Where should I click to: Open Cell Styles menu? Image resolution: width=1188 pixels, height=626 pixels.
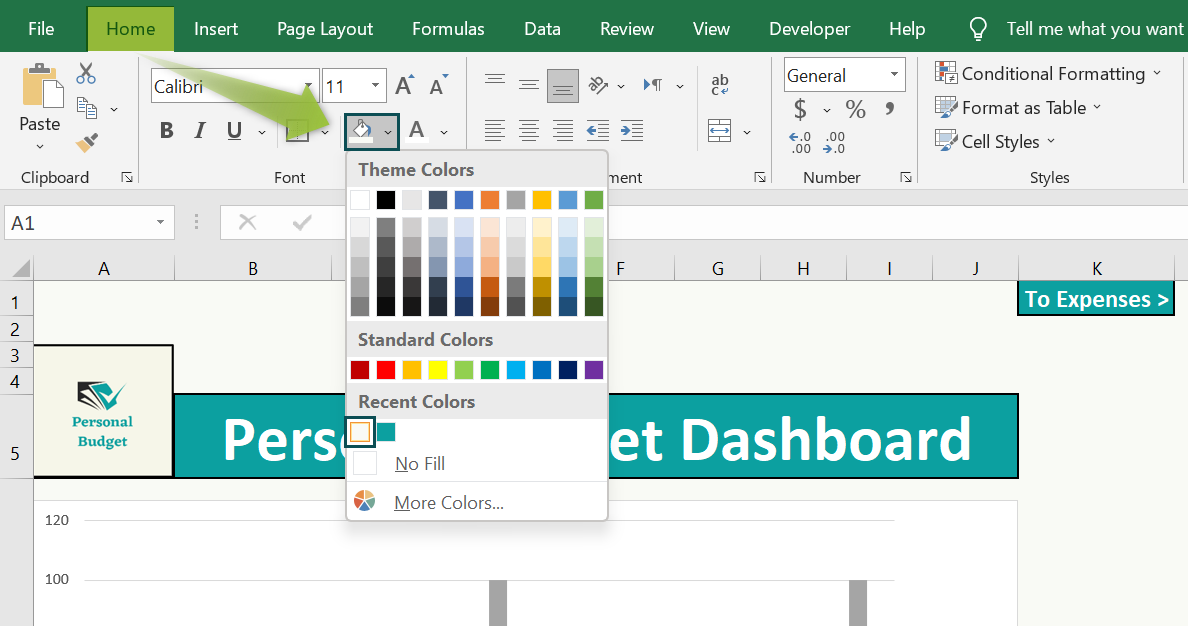pos(995,142)
